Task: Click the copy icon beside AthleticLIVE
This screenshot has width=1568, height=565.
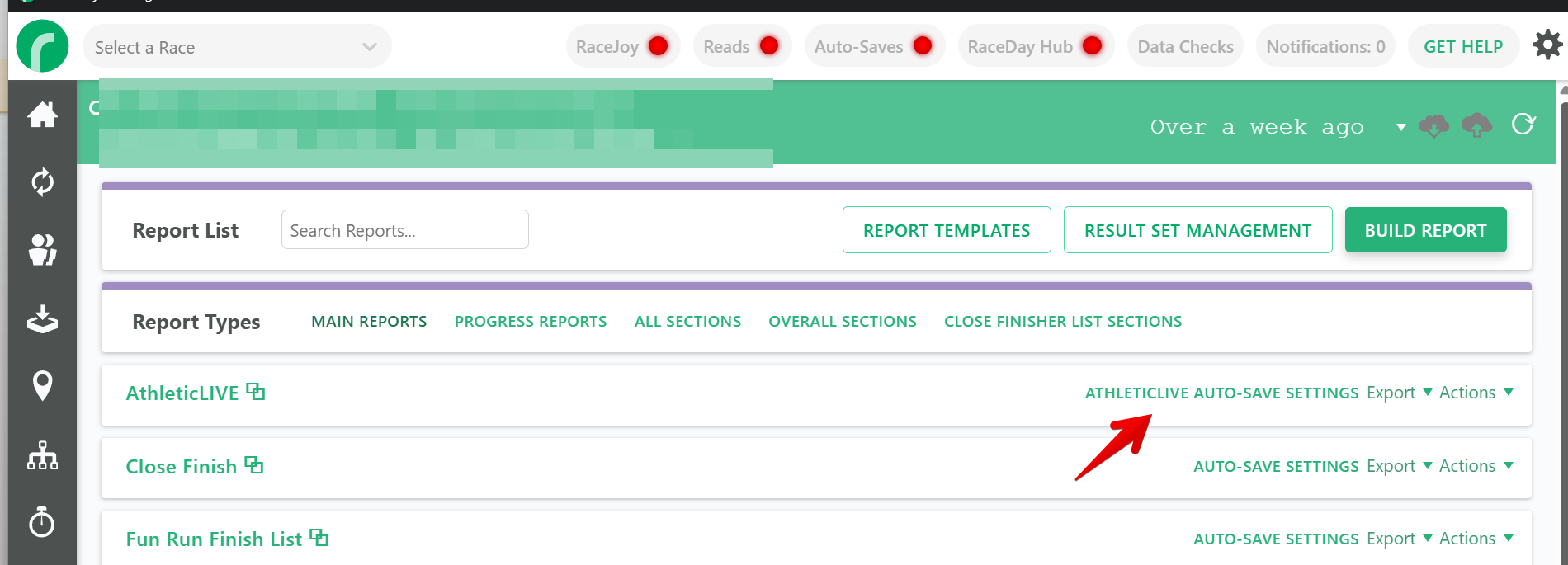Action: click(256, 392)
